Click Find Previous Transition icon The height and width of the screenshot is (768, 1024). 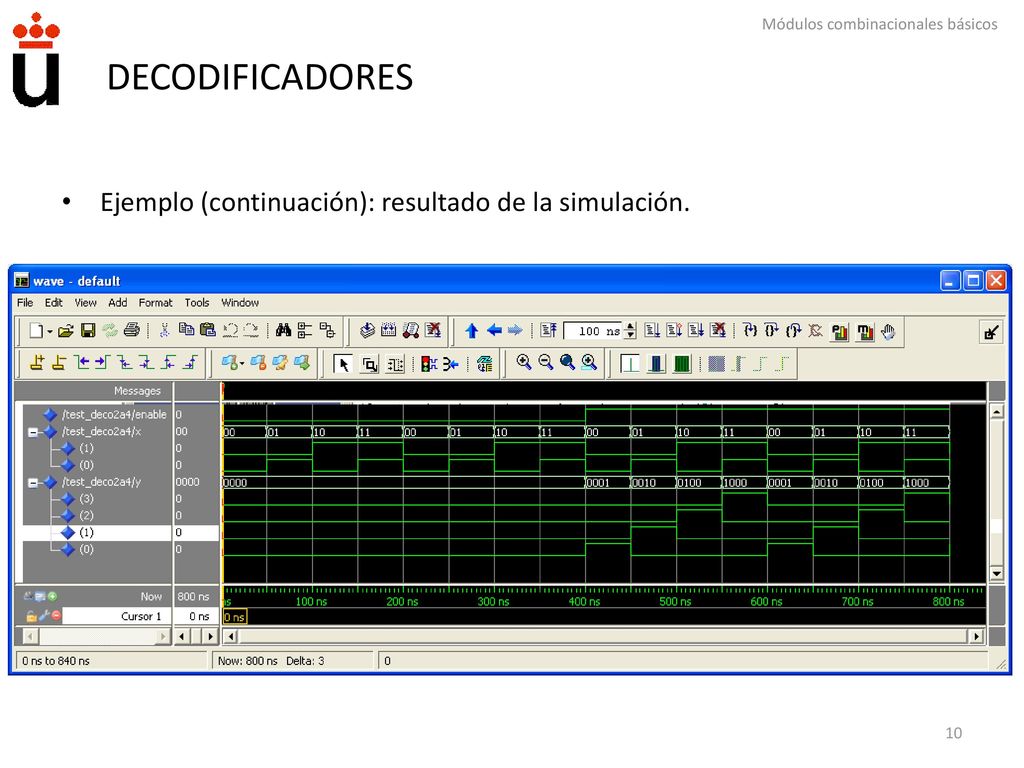point(82,362)
